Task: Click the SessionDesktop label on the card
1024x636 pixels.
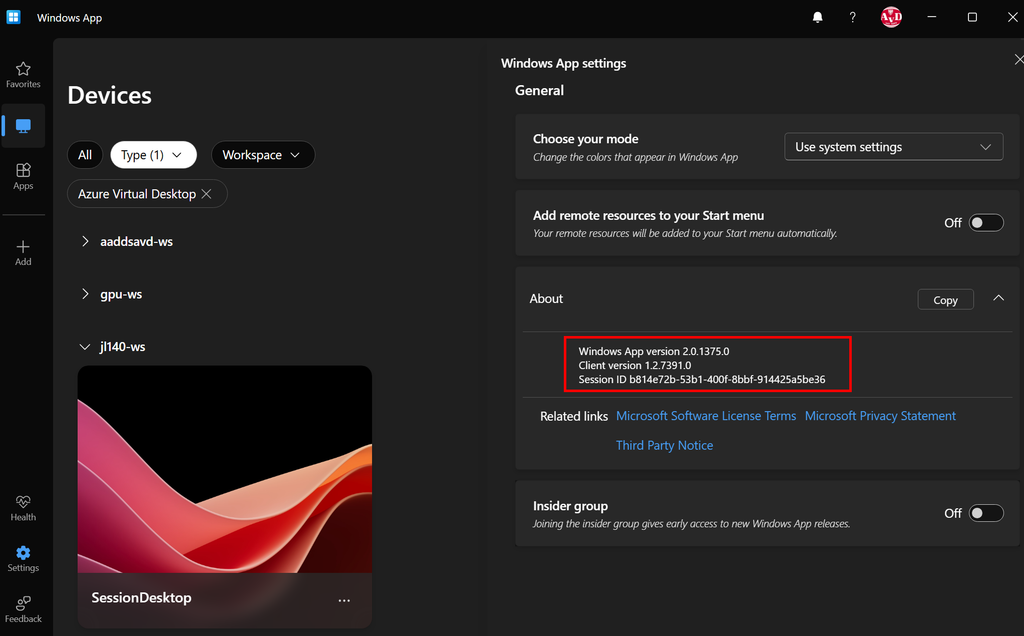Action: point(141,597)
